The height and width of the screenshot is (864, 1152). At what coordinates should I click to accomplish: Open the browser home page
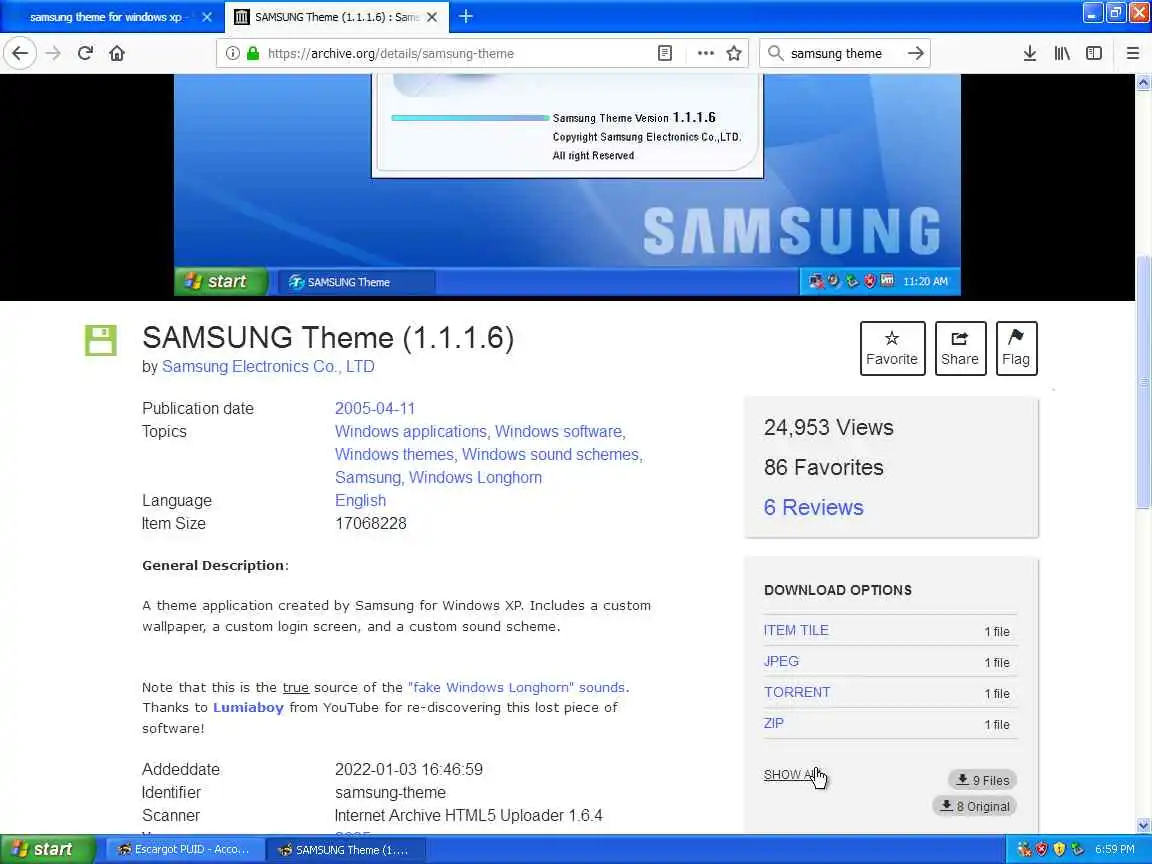pyautogui.click(x=117, y=53)
